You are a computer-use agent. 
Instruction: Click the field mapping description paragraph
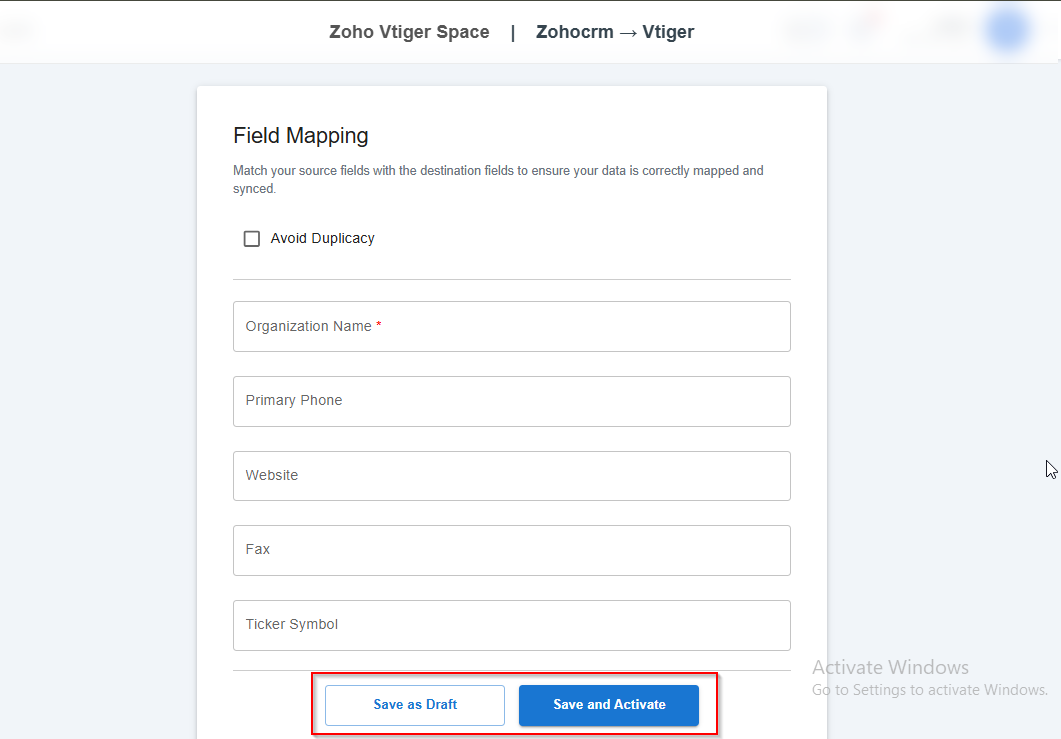[x=498, y=179]
